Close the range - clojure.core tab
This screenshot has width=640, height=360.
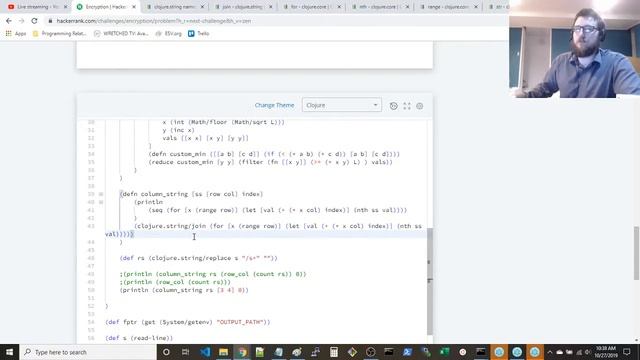pyautogui.click(x=476, y=7)
